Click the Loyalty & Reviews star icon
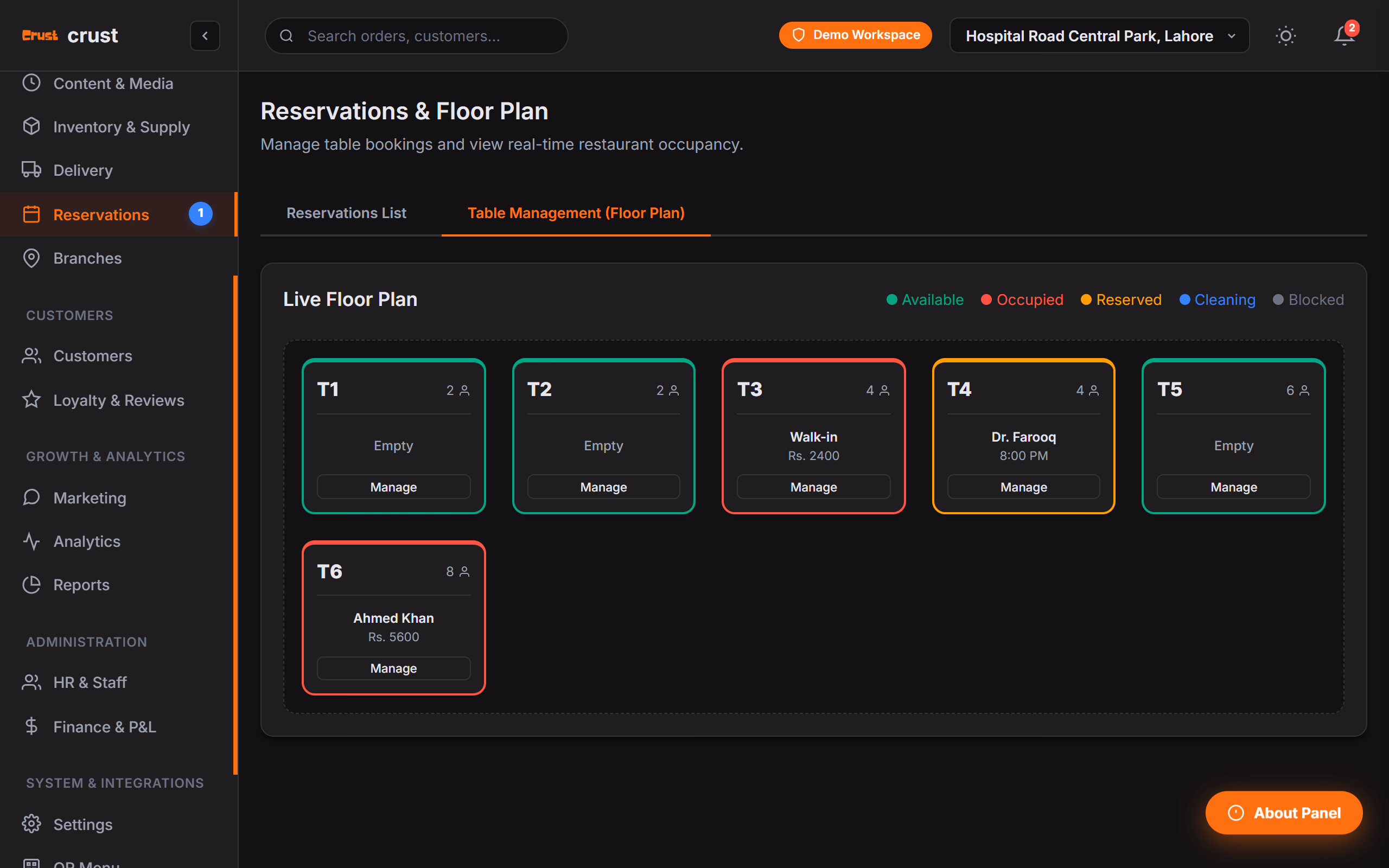 point(31,400)
